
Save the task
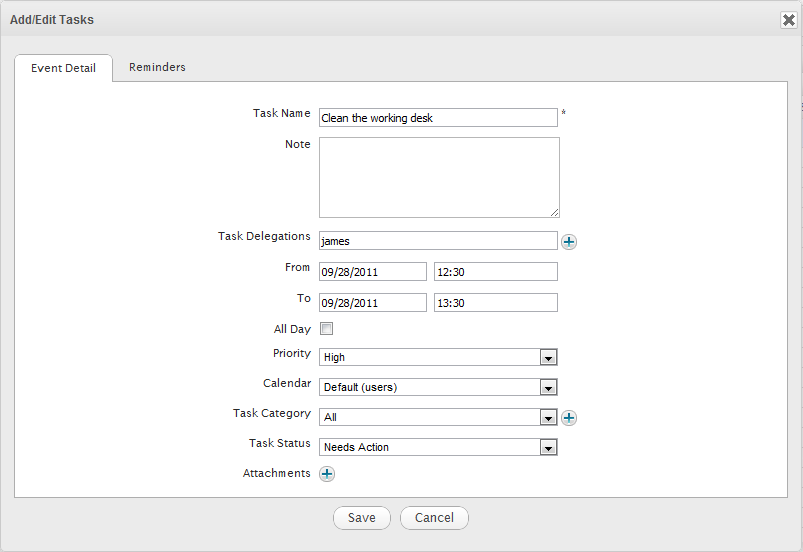coord(362,518)
